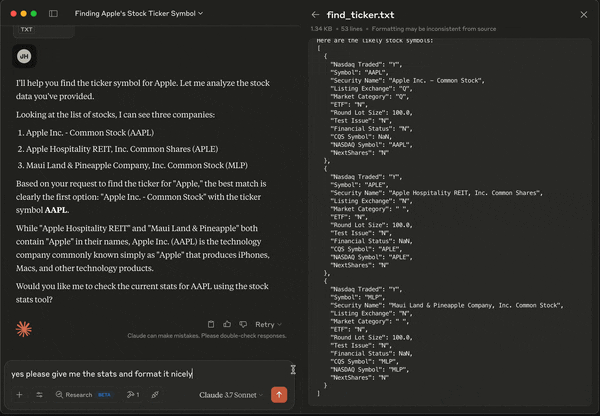This screenshot has width=600, height=416.
Task: Click the find_ticker.txt file title
Action: (x=360, y=15)
